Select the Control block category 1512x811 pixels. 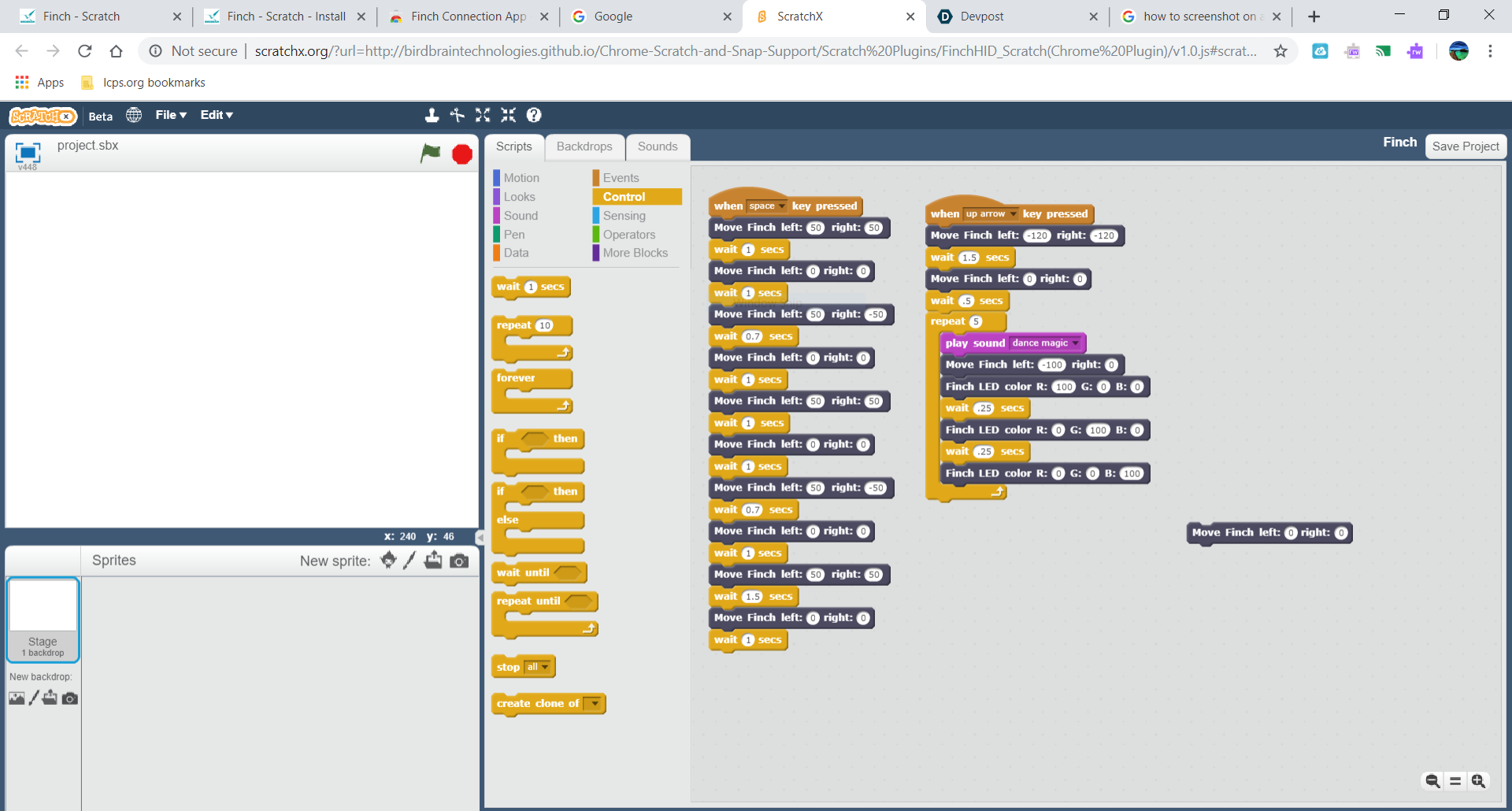(x=637, y=197)
